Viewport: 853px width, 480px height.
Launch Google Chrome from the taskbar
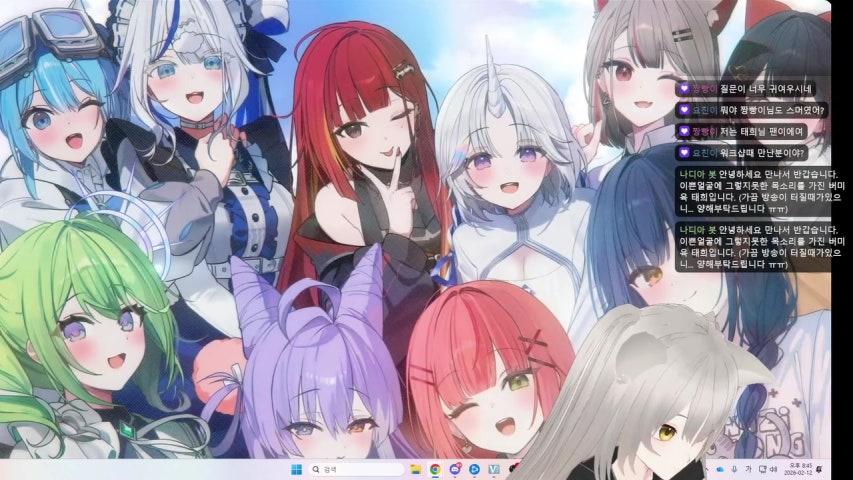tap(436, 468)
